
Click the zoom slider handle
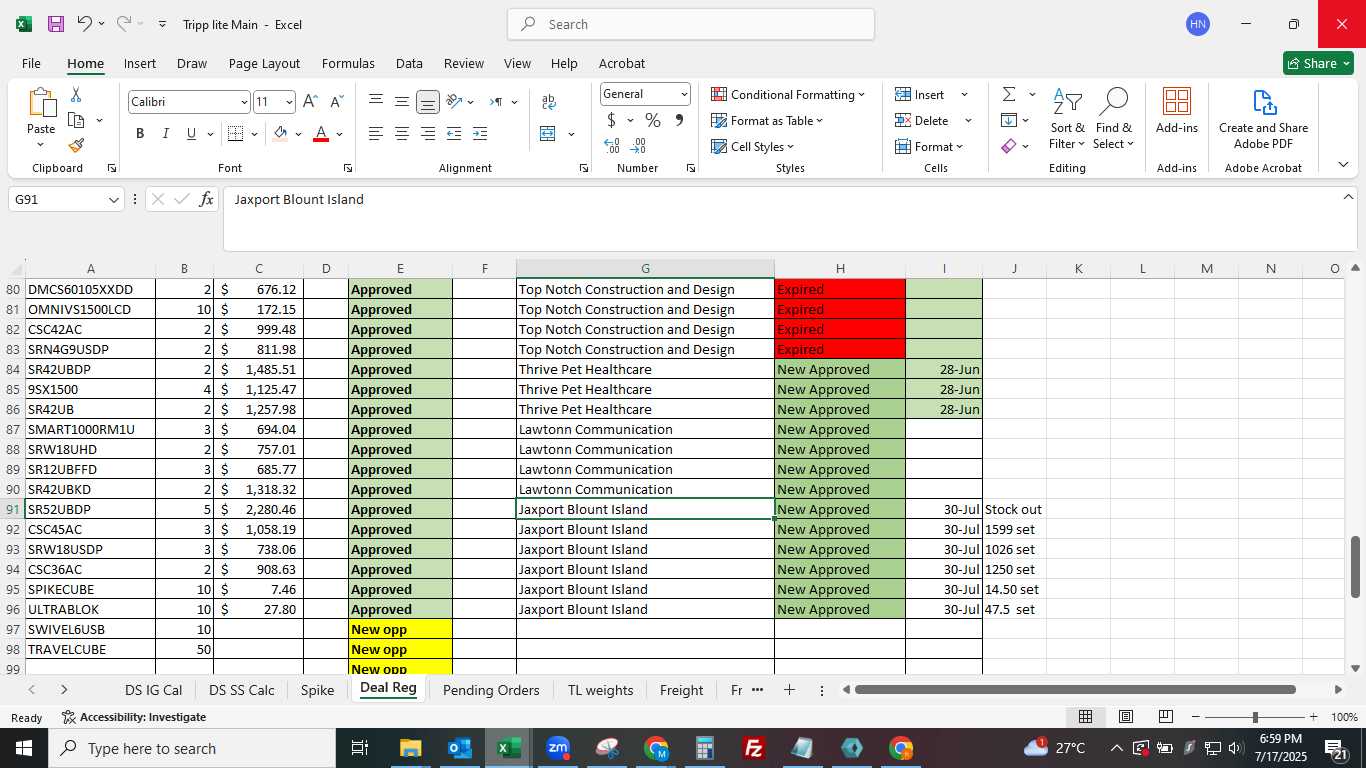(1255, 717)
